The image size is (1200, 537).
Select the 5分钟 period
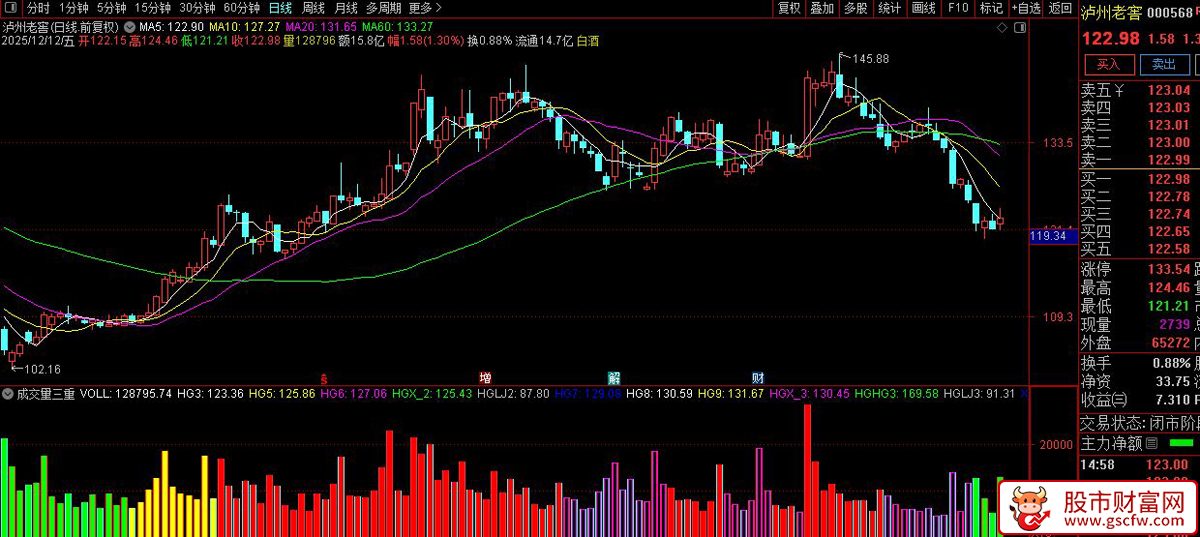tap(111, 8)
